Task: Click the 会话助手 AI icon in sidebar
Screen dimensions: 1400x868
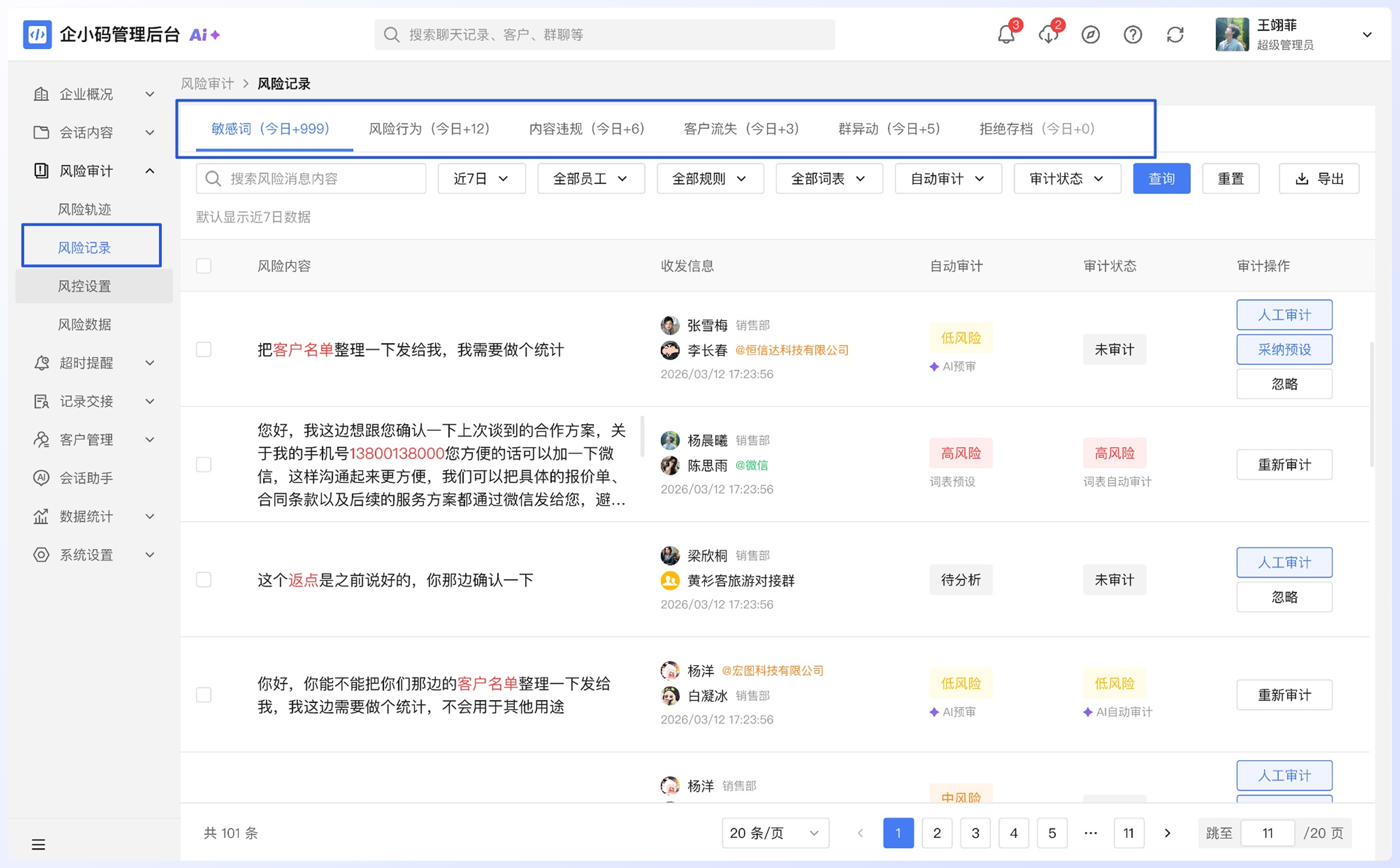Action: pos(41,478)
